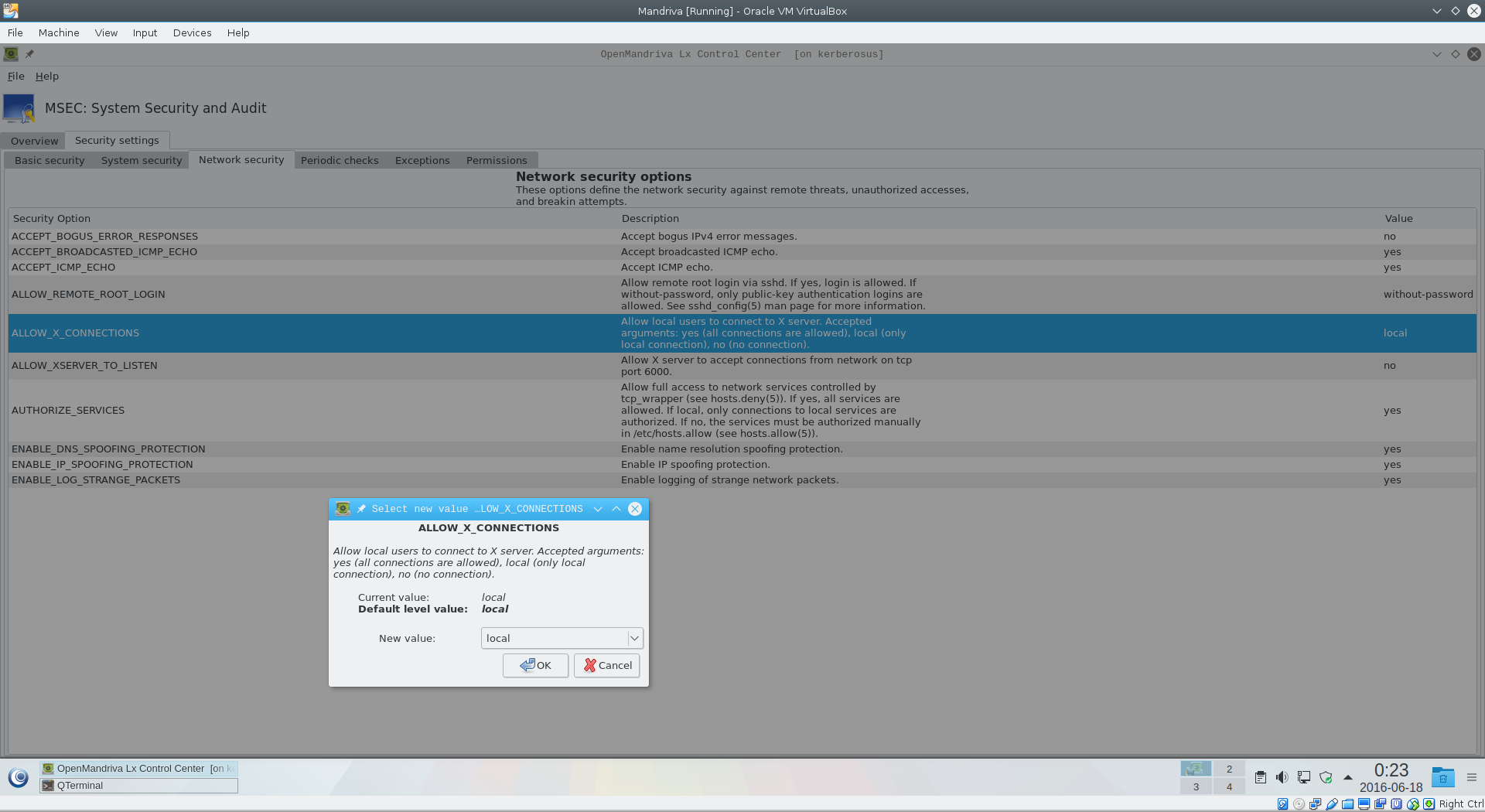
Task: Open VirtualBox View menu
Action: [x=106, y=32]
